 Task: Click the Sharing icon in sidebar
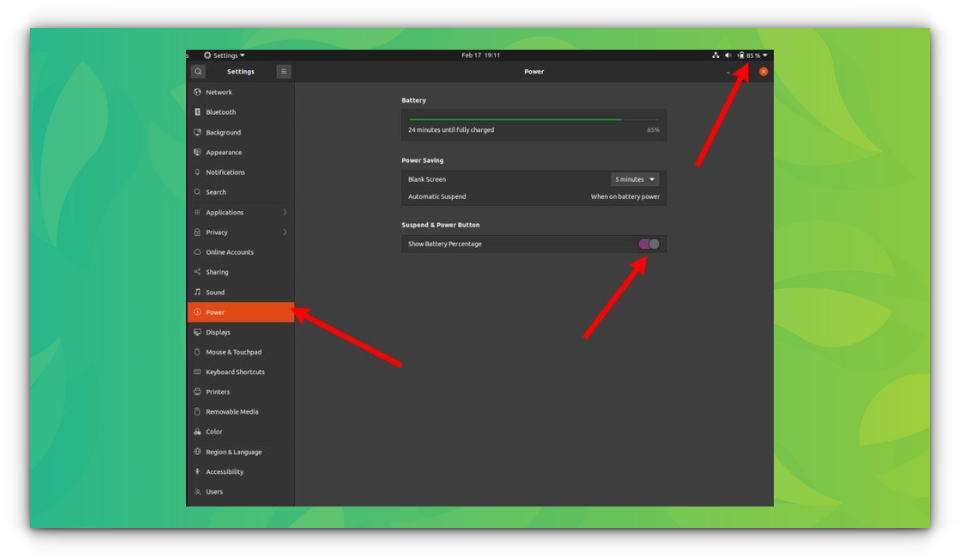[197, 272]
